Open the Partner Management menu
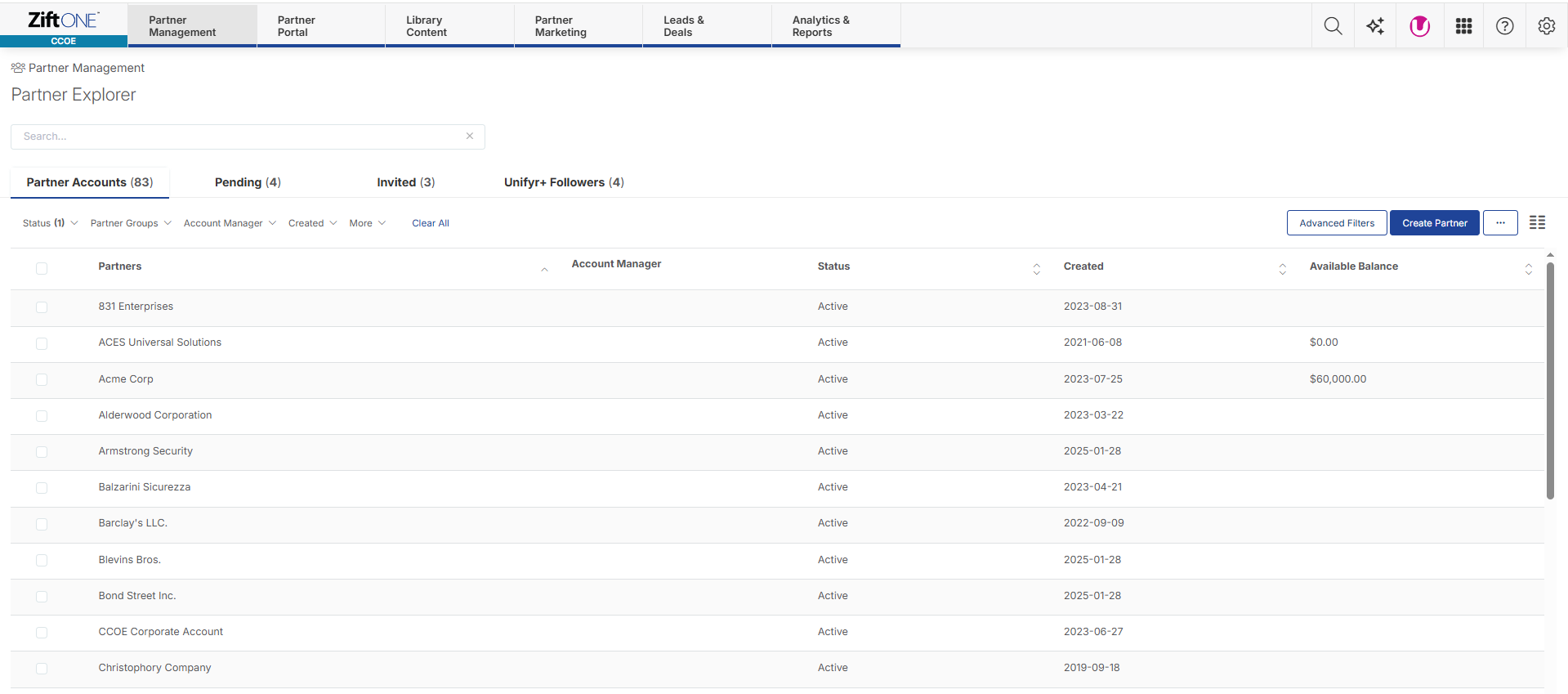 click(192, 26)
